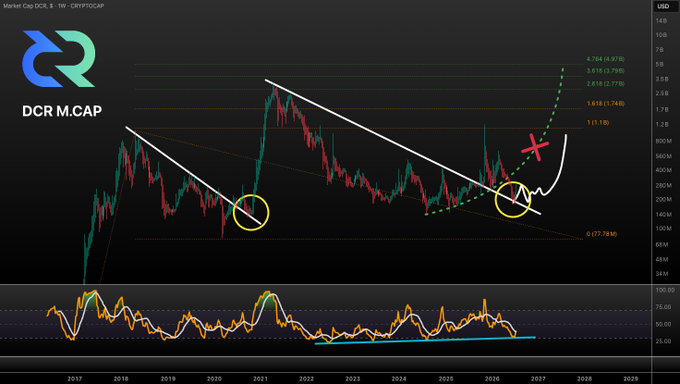680x384 pixels.
Task: Click the 68M price axis label
Action: [662, 245]
